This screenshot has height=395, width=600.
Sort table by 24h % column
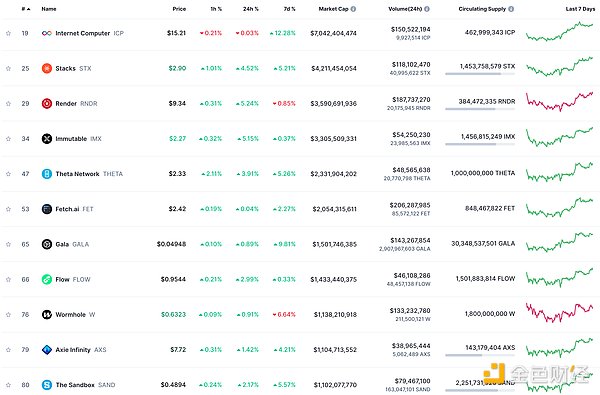(x=251, y=9)
